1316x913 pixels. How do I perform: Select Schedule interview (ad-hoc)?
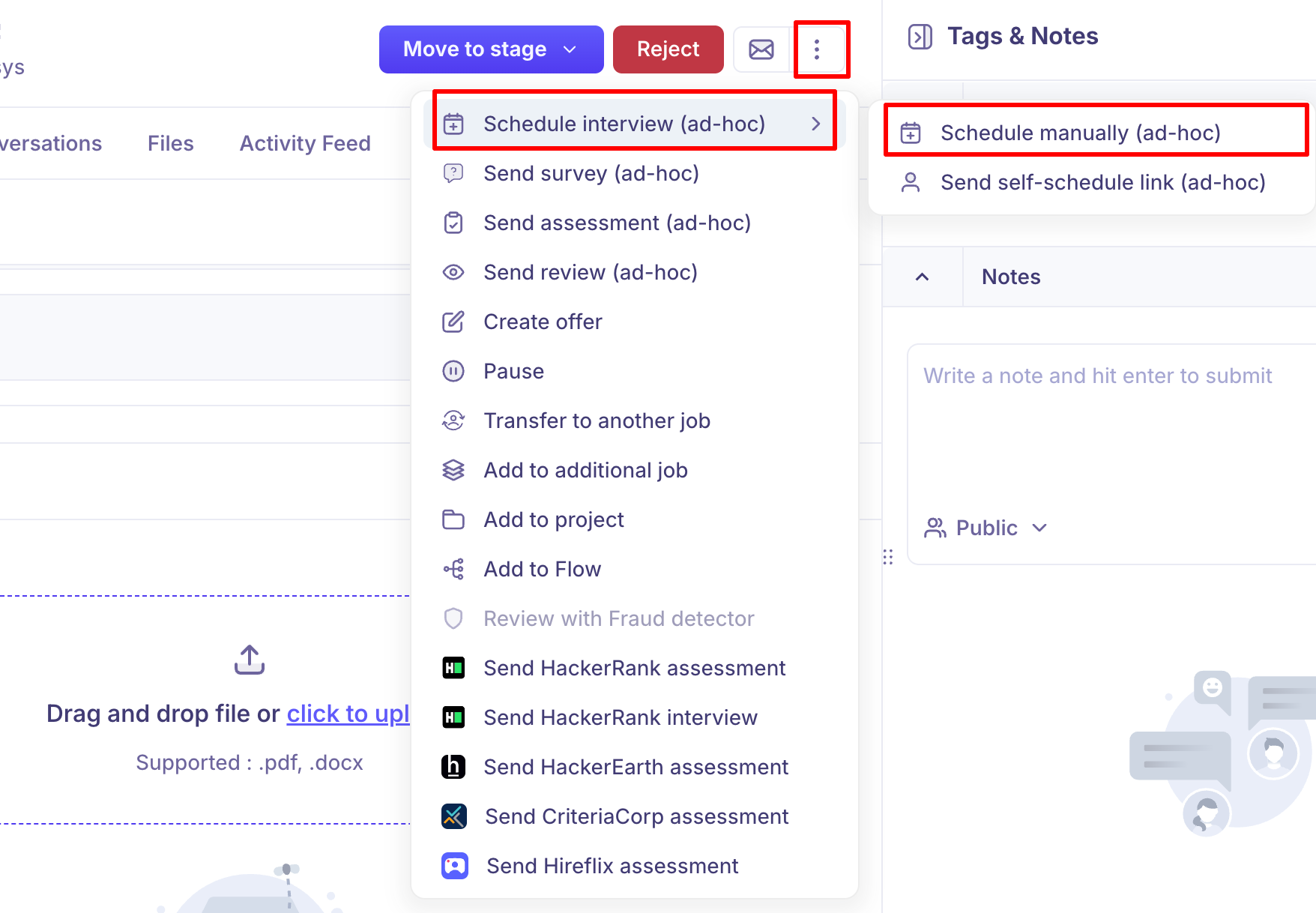tap(635, 124)
